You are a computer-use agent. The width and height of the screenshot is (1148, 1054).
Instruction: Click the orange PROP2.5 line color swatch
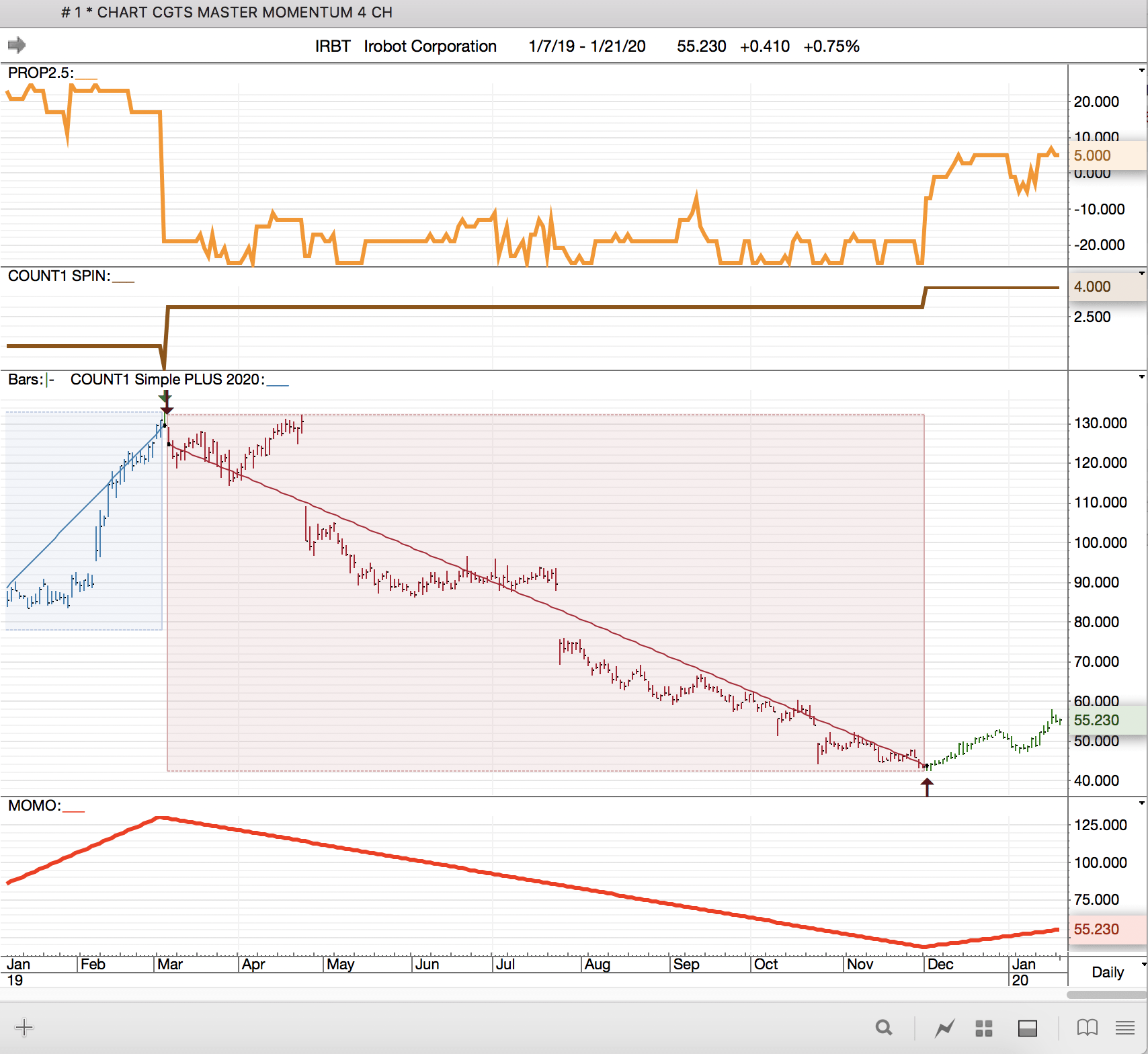tap(87, 79)
